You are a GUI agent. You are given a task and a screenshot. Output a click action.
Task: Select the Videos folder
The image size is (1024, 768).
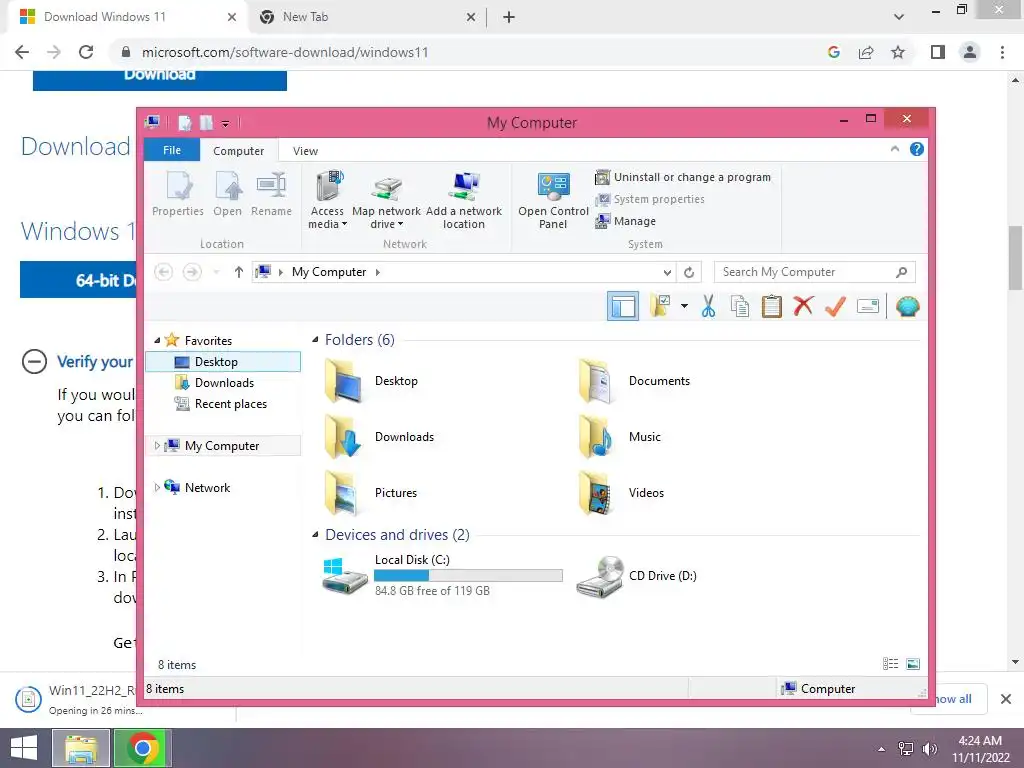click(621, 493)
